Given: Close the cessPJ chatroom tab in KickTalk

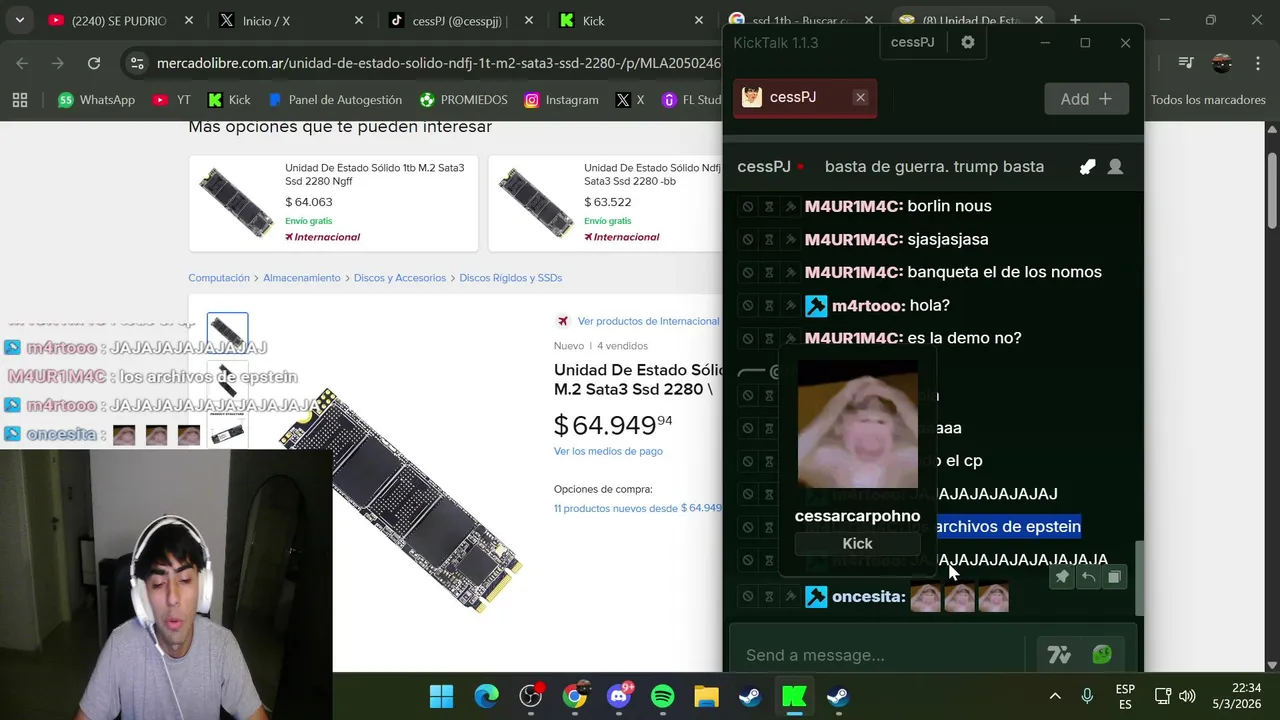Looking at the screenshot, I should tap(860, 97).
